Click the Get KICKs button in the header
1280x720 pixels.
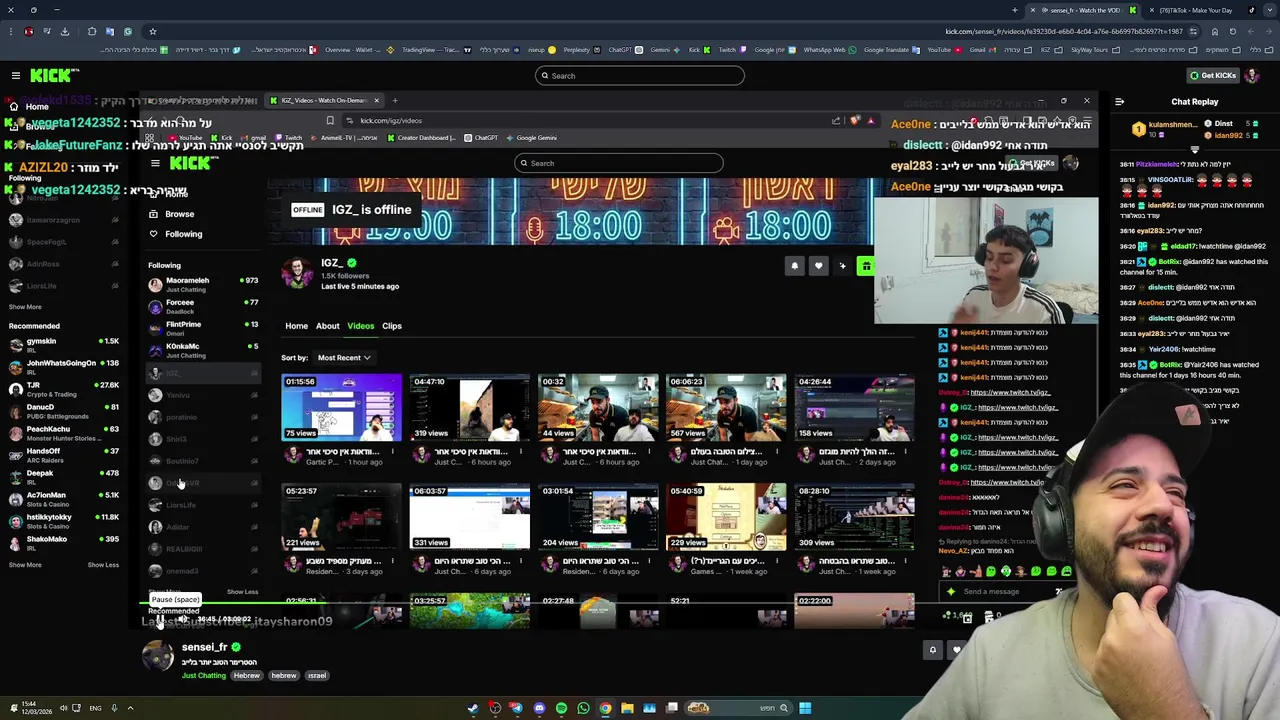tap(1212, 75)
